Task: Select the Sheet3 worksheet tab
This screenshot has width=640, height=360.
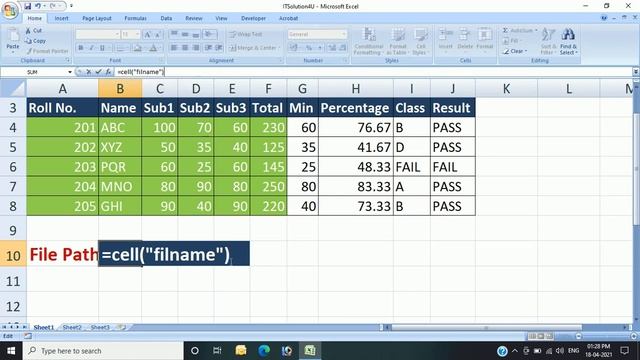Action: point(100,327)
